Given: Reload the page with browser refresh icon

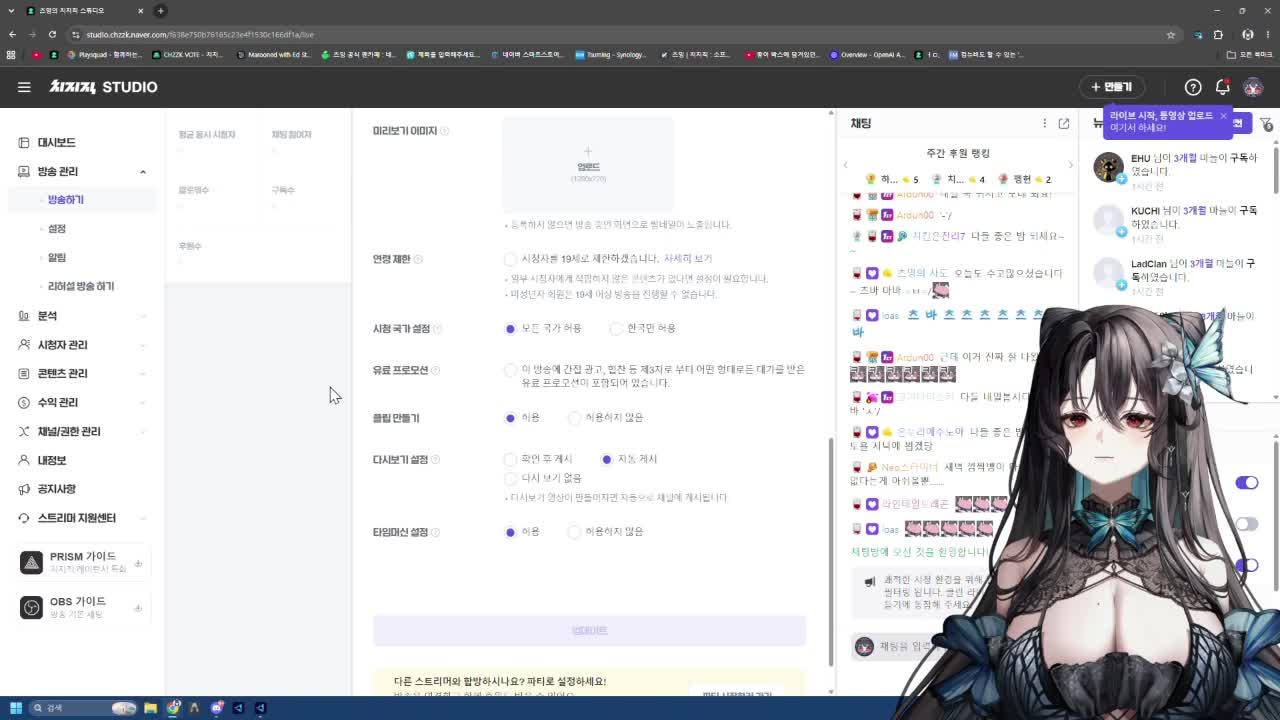Looking at the screenshot, I should 52,34.
